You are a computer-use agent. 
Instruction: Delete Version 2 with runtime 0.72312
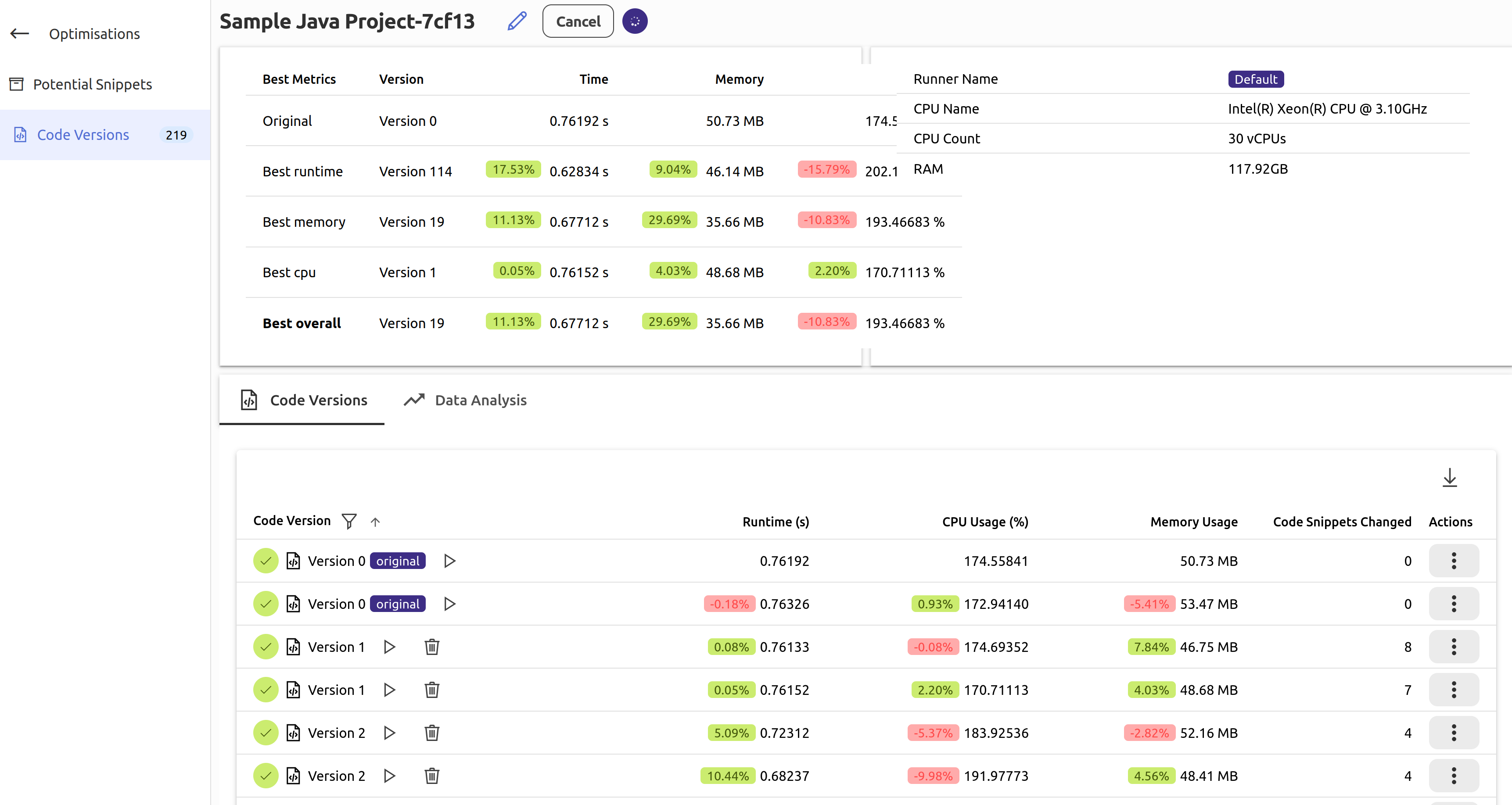(432, 732)
